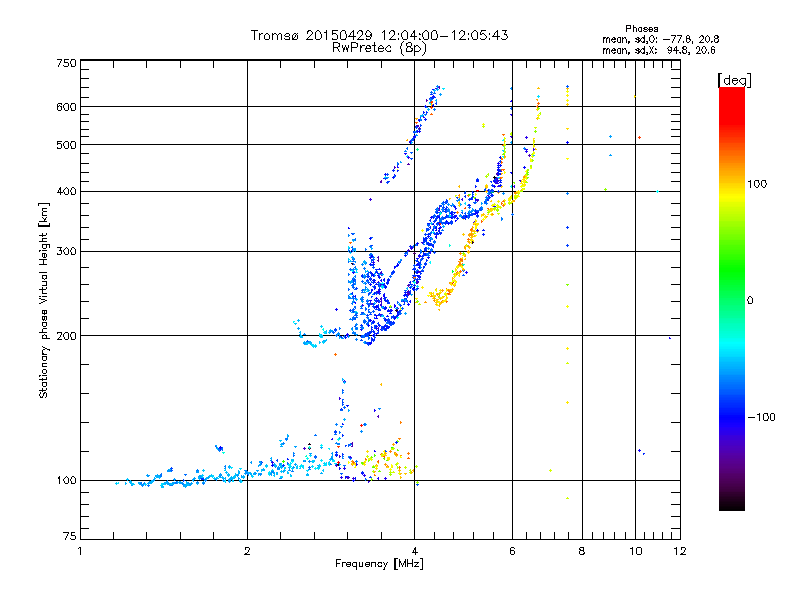Click the y-axis tick label '600'
The image size is (800, 600).
(66, 107)
